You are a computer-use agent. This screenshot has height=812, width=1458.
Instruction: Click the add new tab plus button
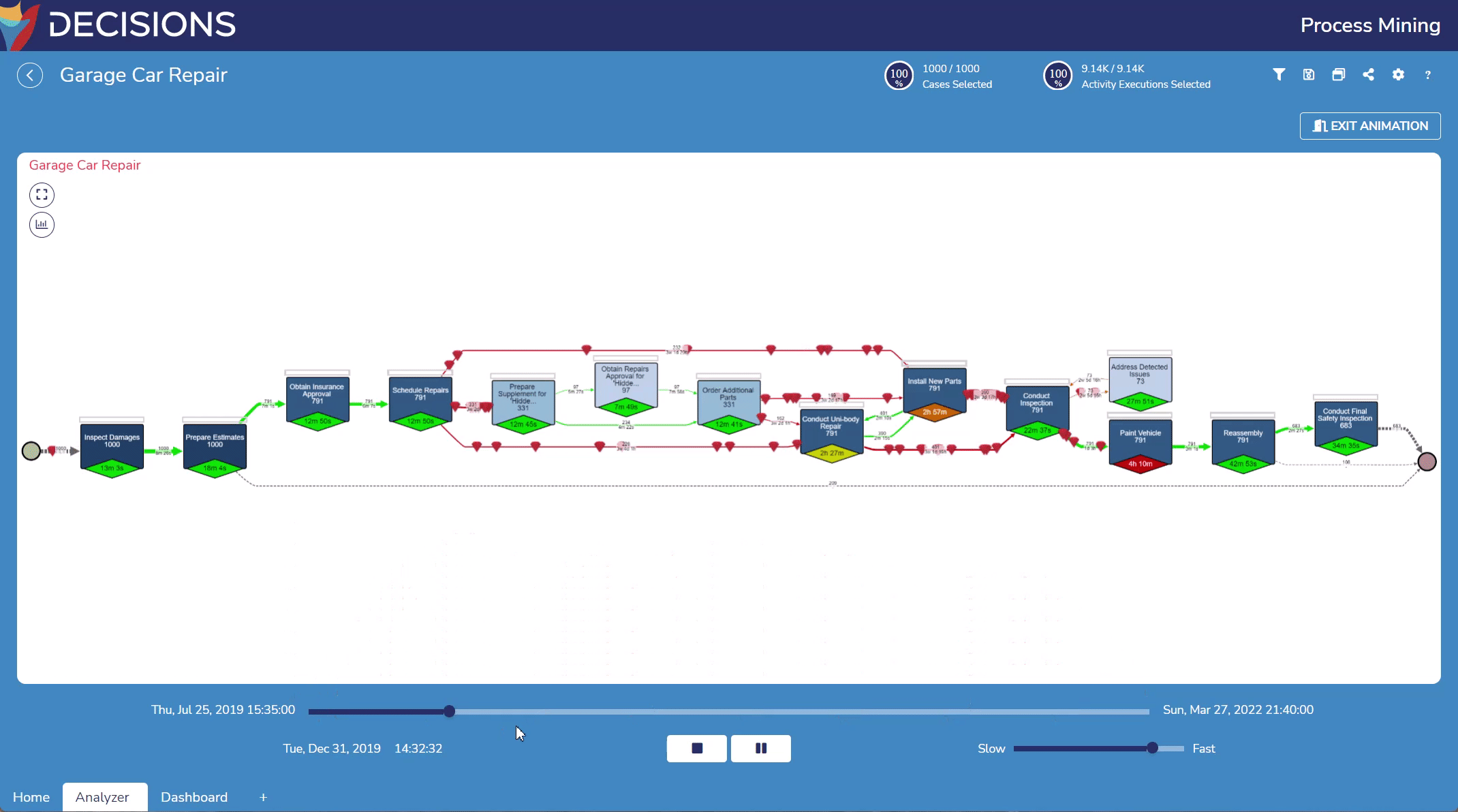click(264, 797)
